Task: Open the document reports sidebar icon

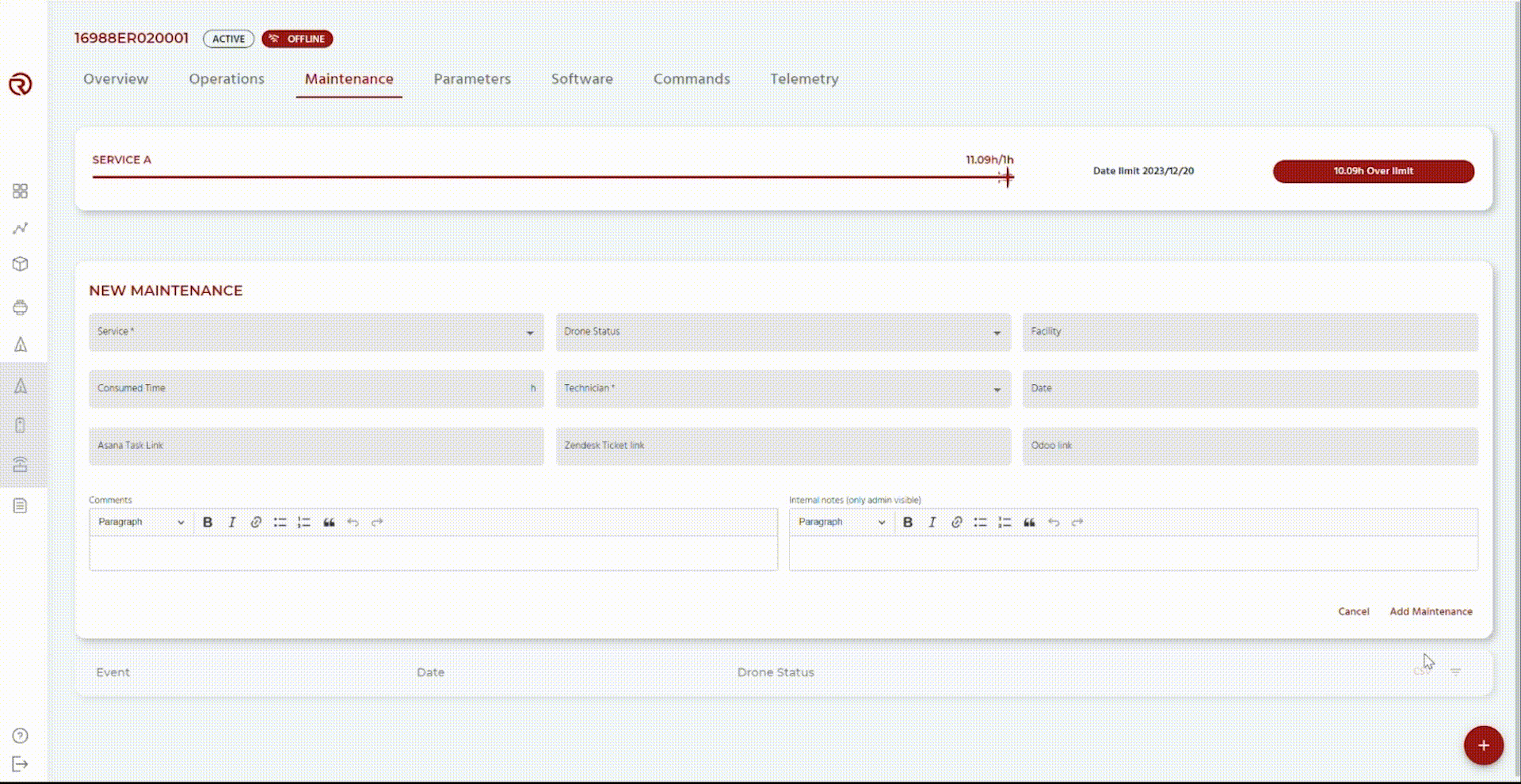Action: [21, 505]
